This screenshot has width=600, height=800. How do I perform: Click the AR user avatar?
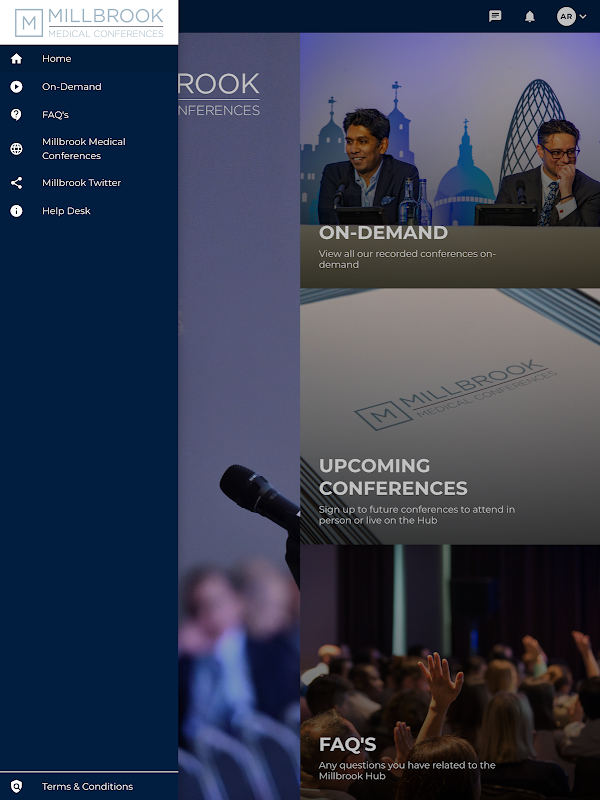click(566, 16)
